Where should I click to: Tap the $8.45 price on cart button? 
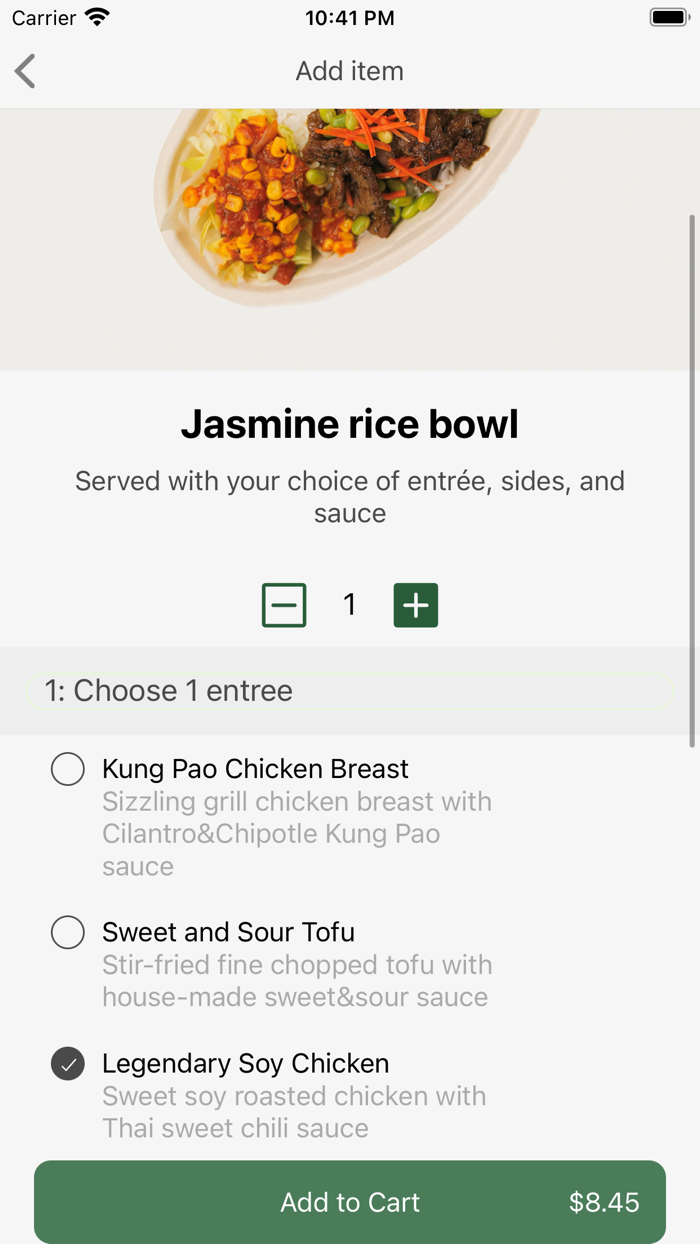click(604, 1202)
